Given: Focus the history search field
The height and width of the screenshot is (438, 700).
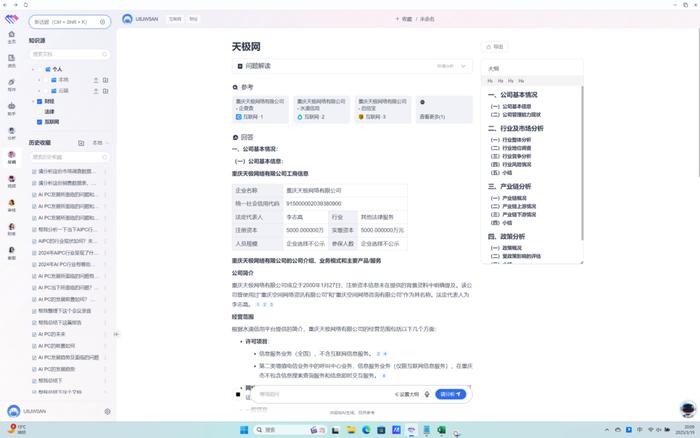Looking at the screenshot, I should (x=70, y=157).
